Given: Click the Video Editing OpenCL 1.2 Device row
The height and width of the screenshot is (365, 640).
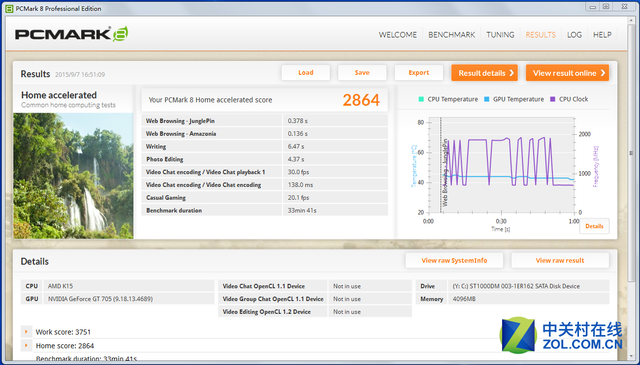Looking at the screenshot, I should click(315, 312).
